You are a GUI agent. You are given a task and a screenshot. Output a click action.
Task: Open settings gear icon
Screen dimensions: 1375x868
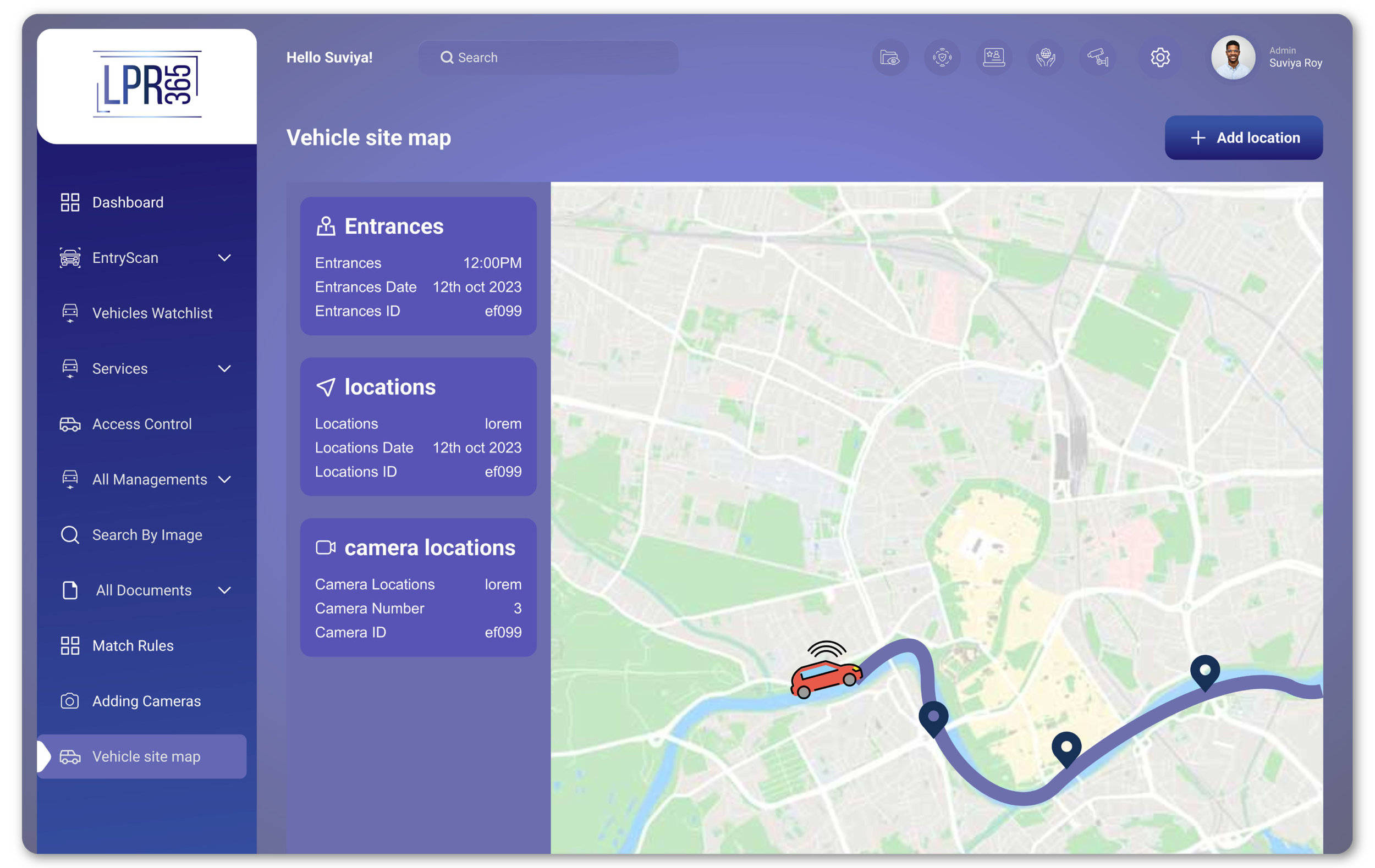1160,58
